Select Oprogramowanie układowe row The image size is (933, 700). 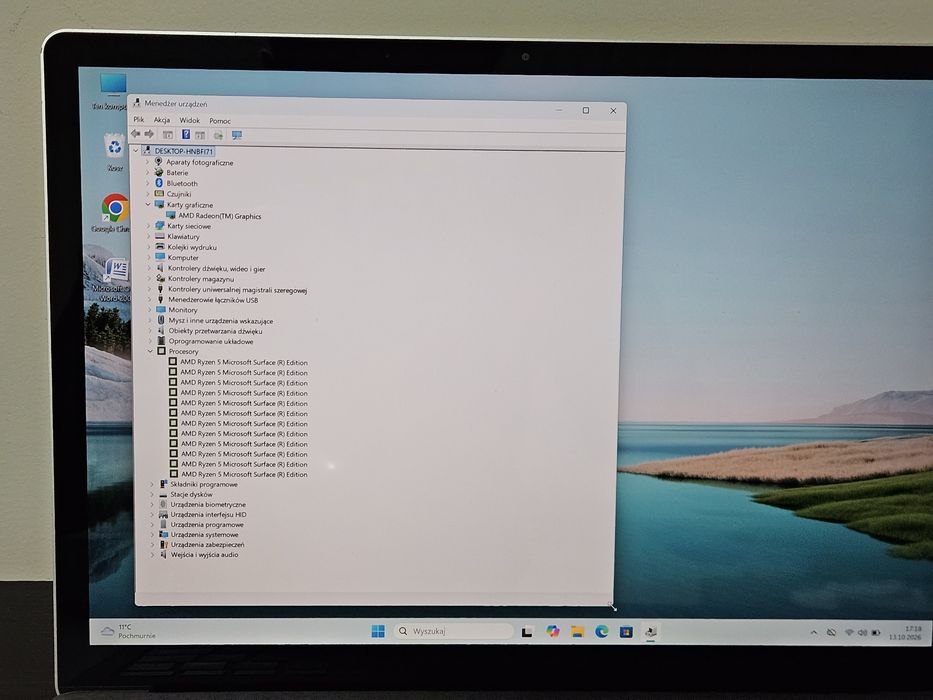211,341
